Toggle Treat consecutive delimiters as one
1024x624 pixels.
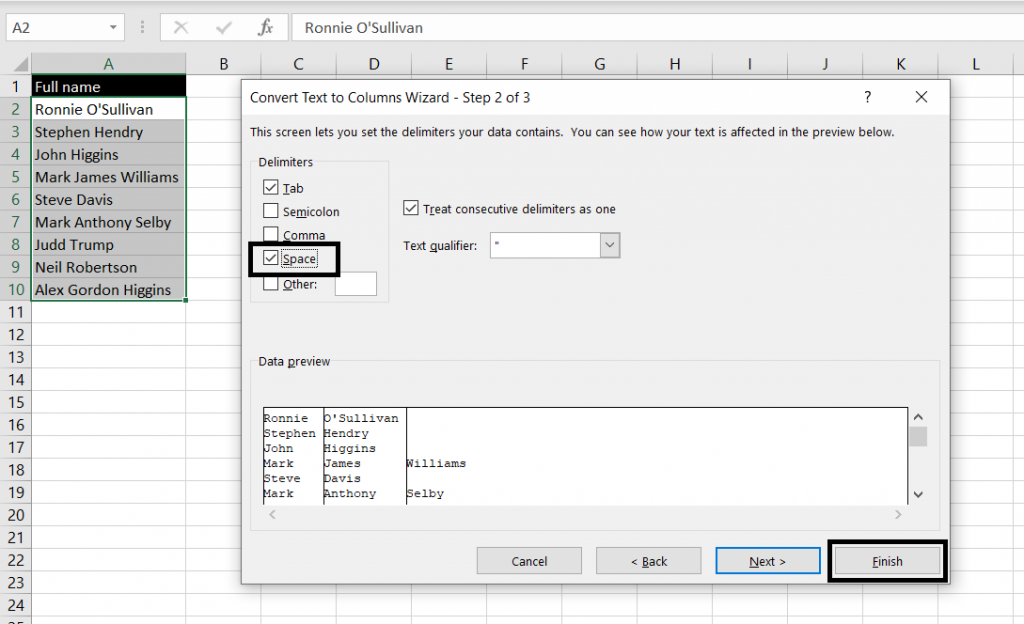pos(411,209)
